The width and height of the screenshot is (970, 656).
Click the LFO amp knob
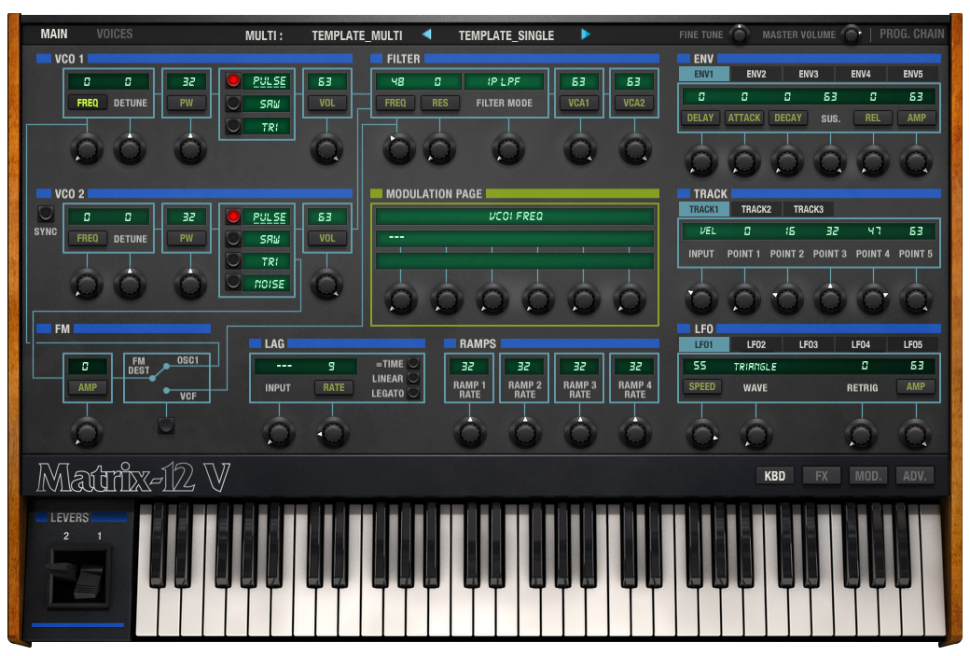pos(915,433)
